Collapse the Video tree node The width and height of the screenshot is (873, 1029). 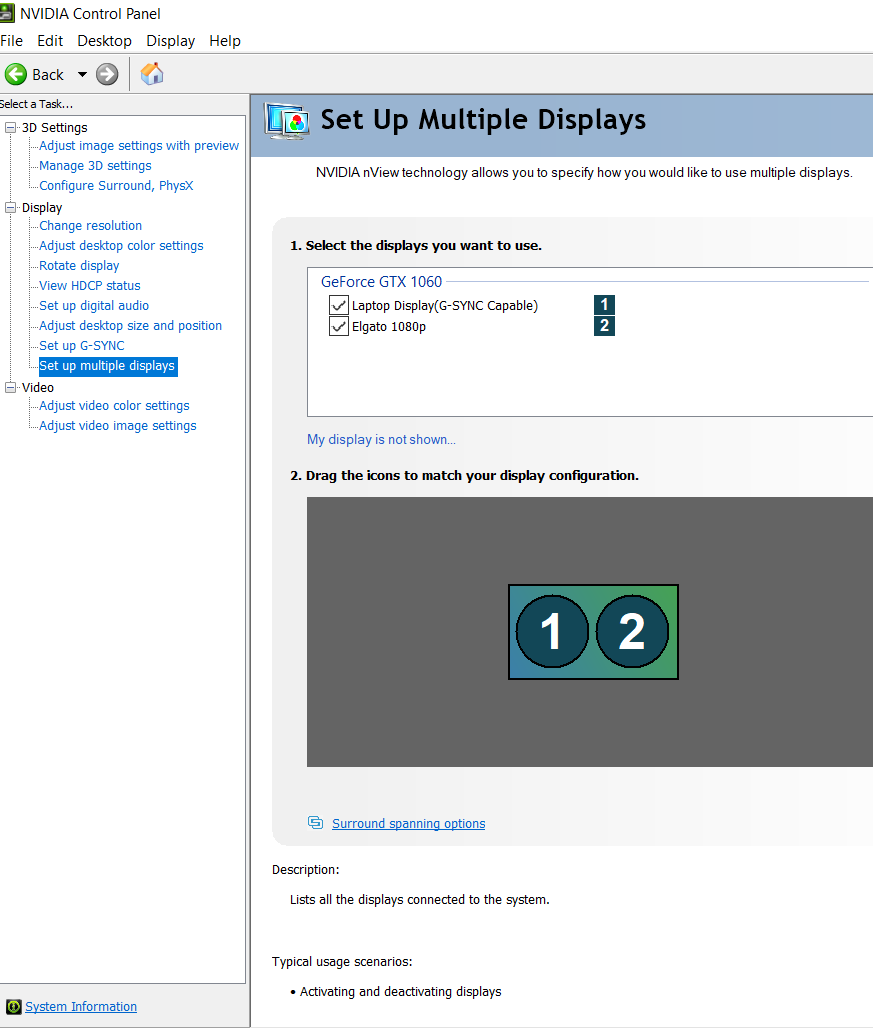point(11,387)
